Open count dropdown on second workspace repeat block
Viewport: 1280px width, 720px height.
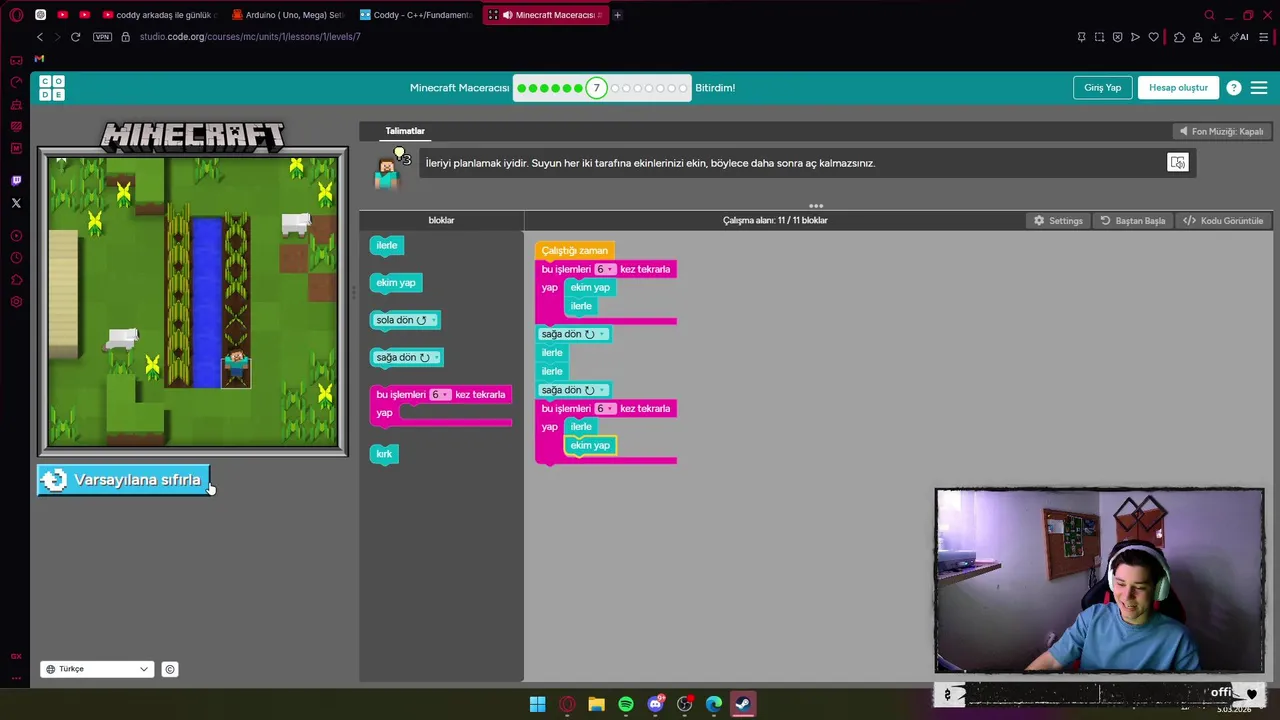click(604, 408)
